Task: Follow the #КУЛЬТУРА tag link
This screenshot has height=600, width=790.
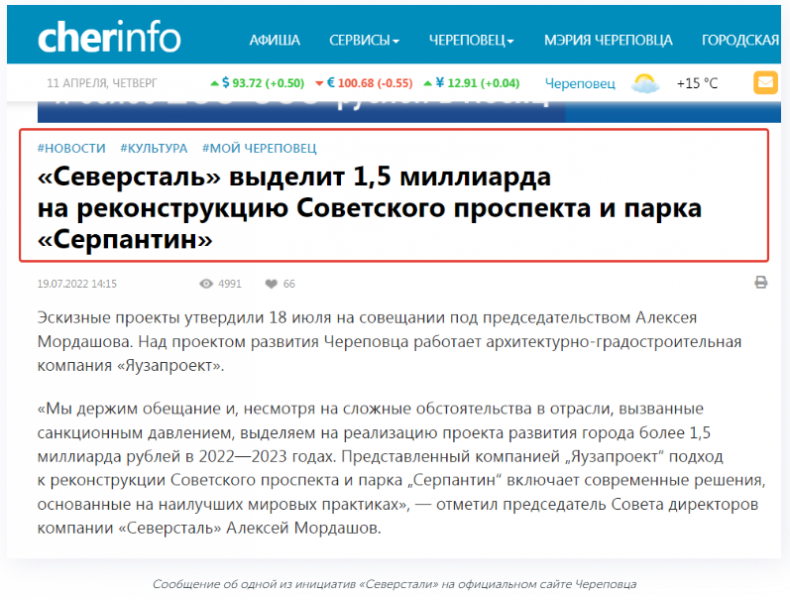Action: tap(154, 148)
